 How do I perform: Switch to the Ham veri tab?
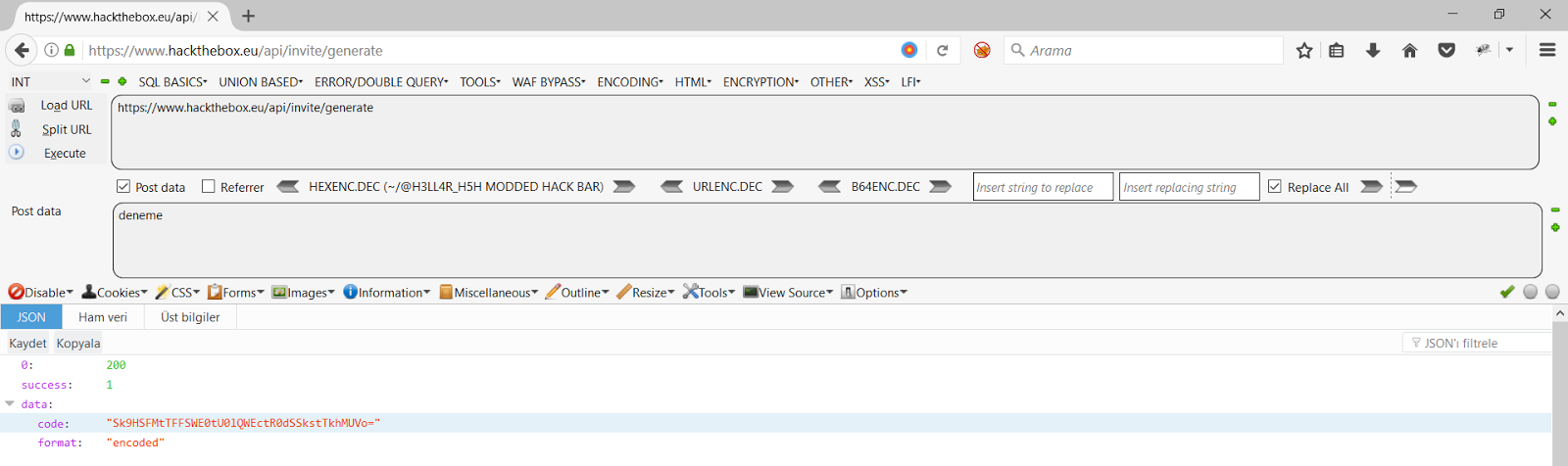(103, 317)
